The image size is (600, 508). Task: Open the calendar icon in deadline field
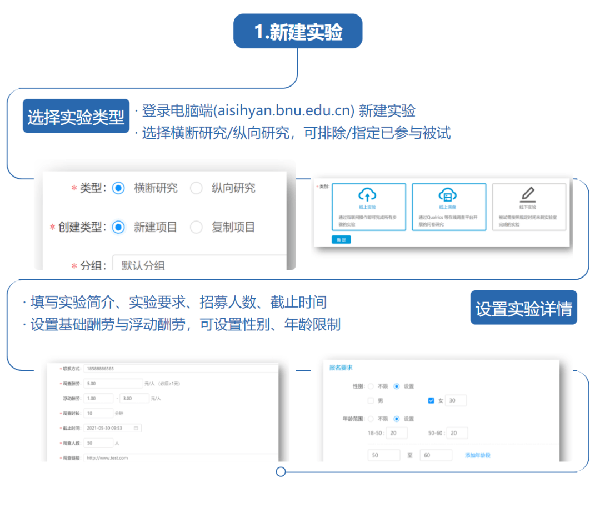137,428
